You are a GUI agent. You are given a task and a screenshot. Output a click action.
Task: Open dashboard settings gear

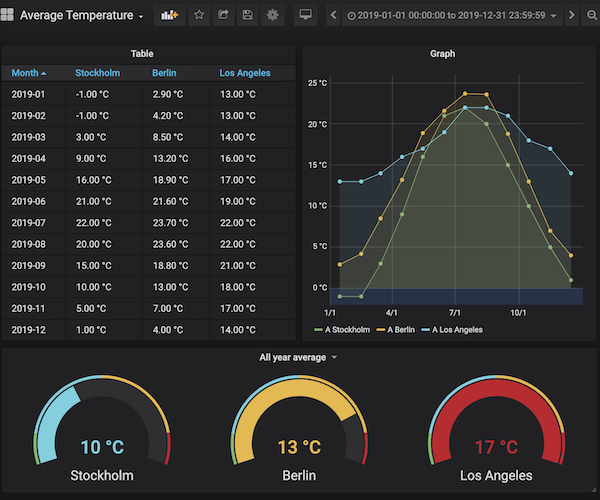(272, 15)
